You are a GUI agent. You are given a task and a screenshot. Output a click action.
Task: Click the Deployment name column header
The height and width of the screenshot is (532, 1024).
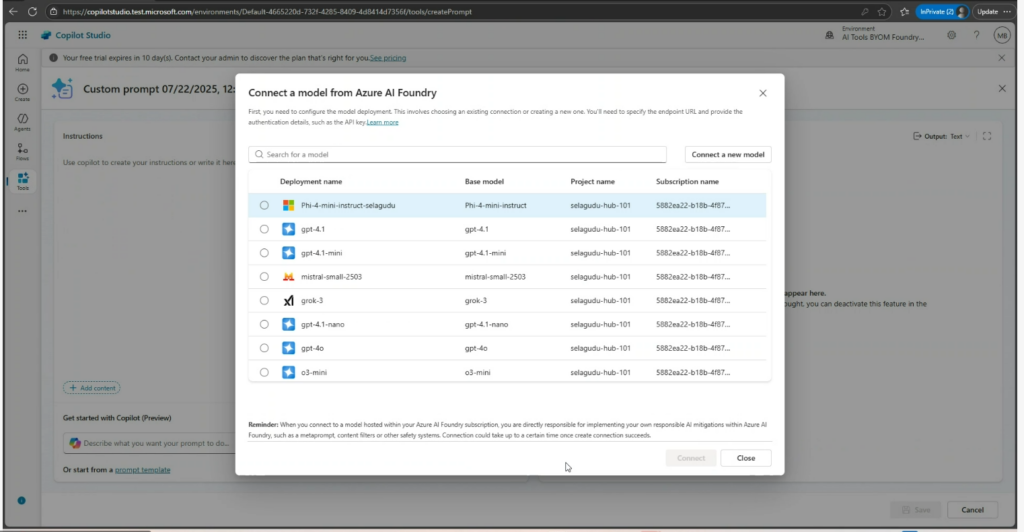click(311, 181)
